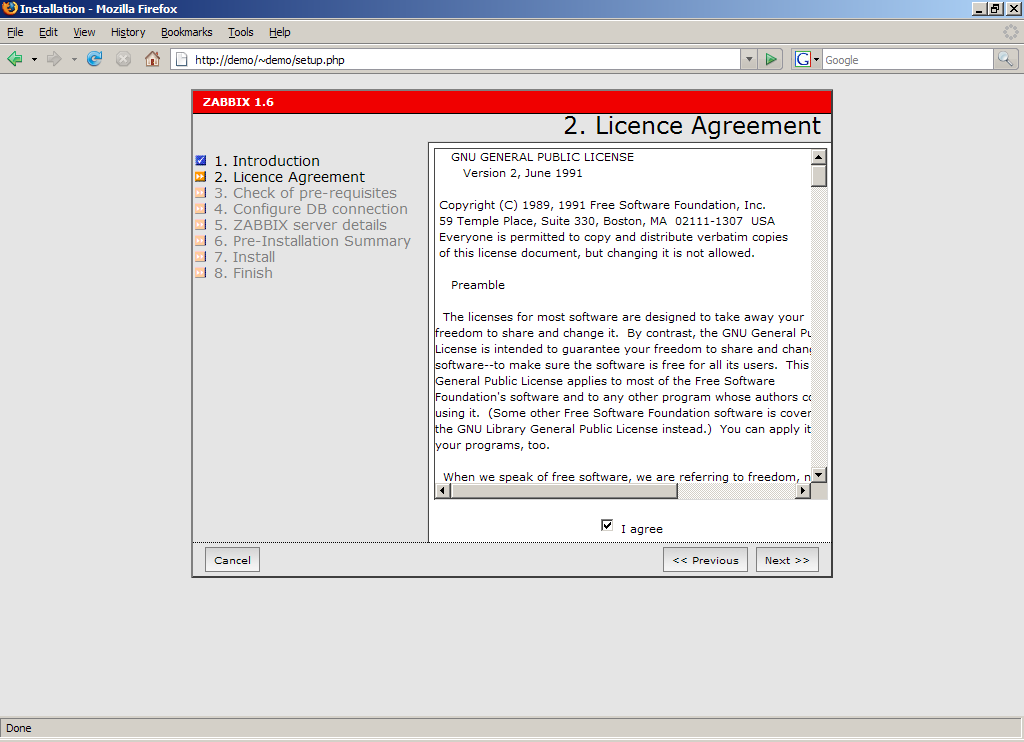The height and width of the screenshot is (742, 1024).
Task: Click the blue check icon beside Introduction
Action: pyautogui.click(x=200, y=161)
